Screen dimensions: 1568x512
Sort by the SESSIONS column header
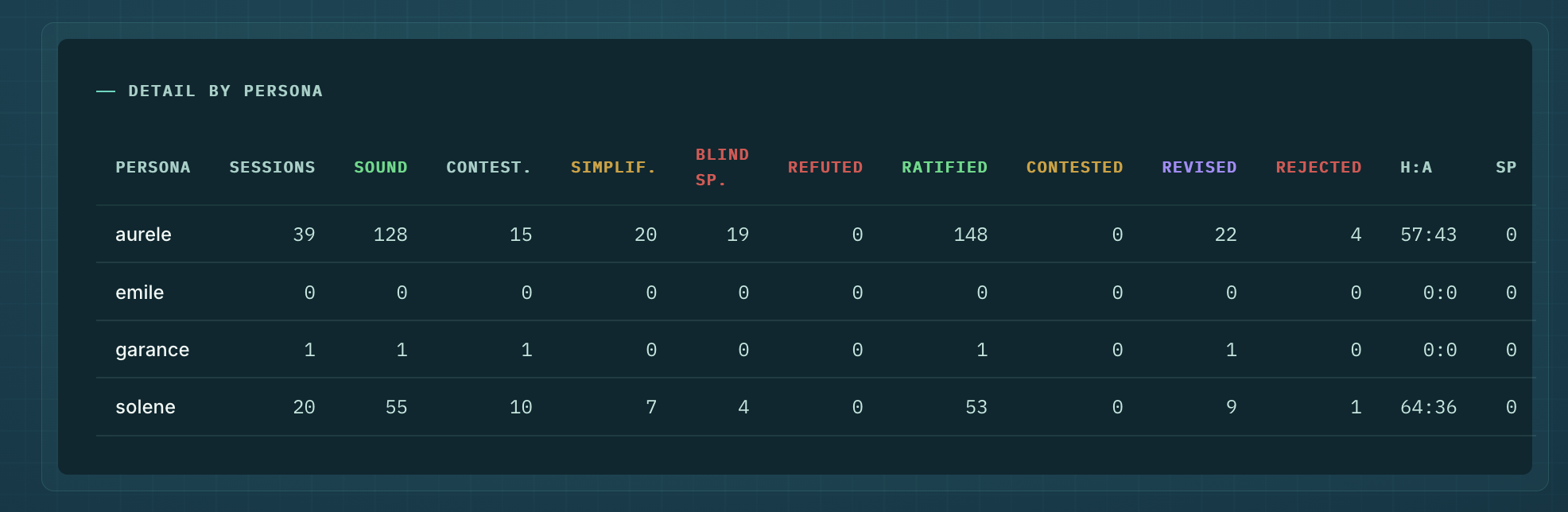[272, 168]
